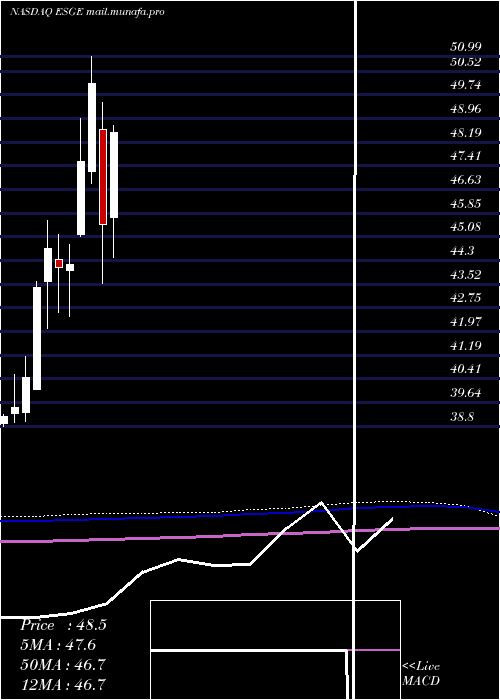The height and width of the screenshot is (700, 500).
Task: Select the 45.85 price axis label
Action: (465, 204)
